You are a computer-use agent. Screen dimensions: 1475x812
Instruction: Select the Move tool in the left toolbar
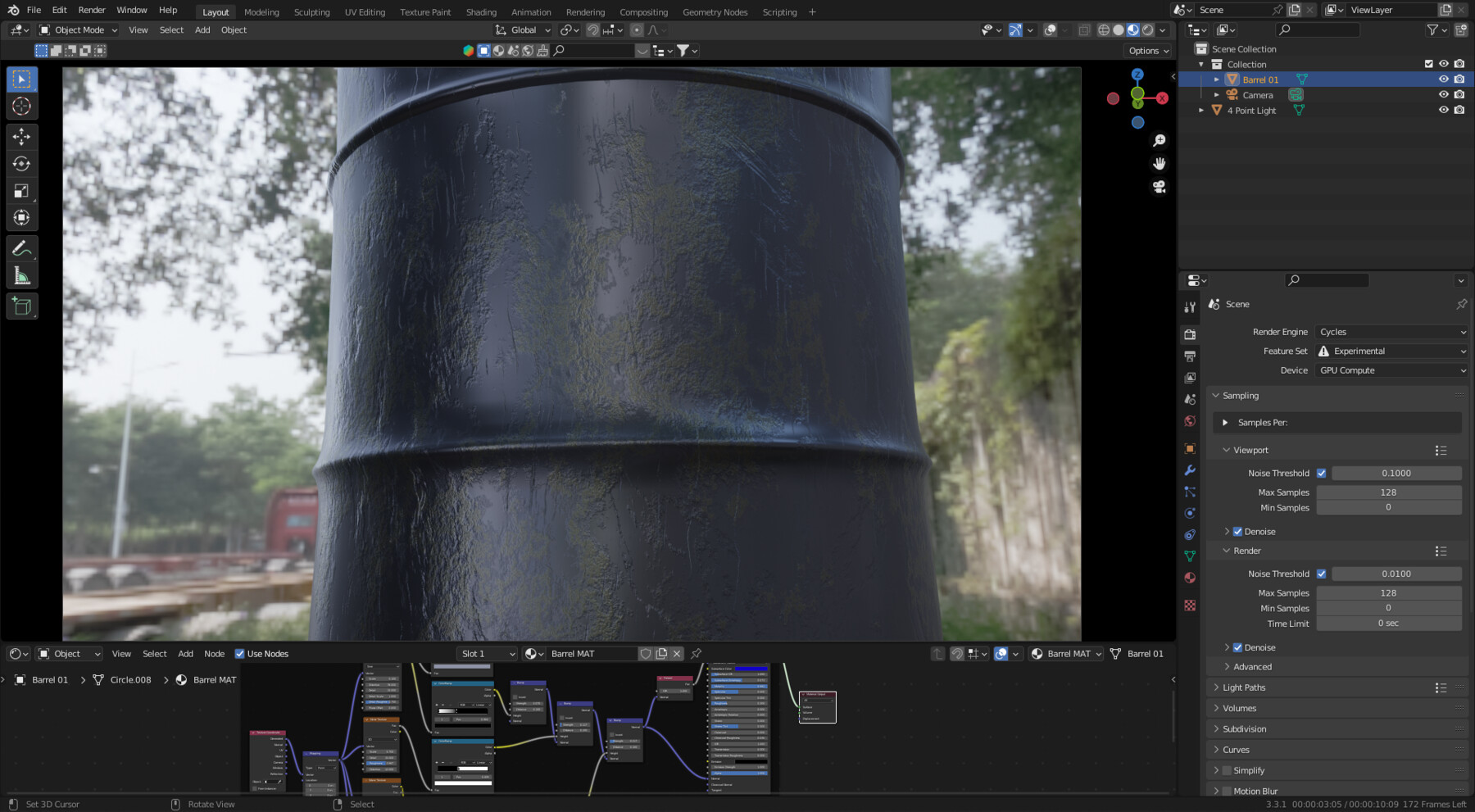21,138
